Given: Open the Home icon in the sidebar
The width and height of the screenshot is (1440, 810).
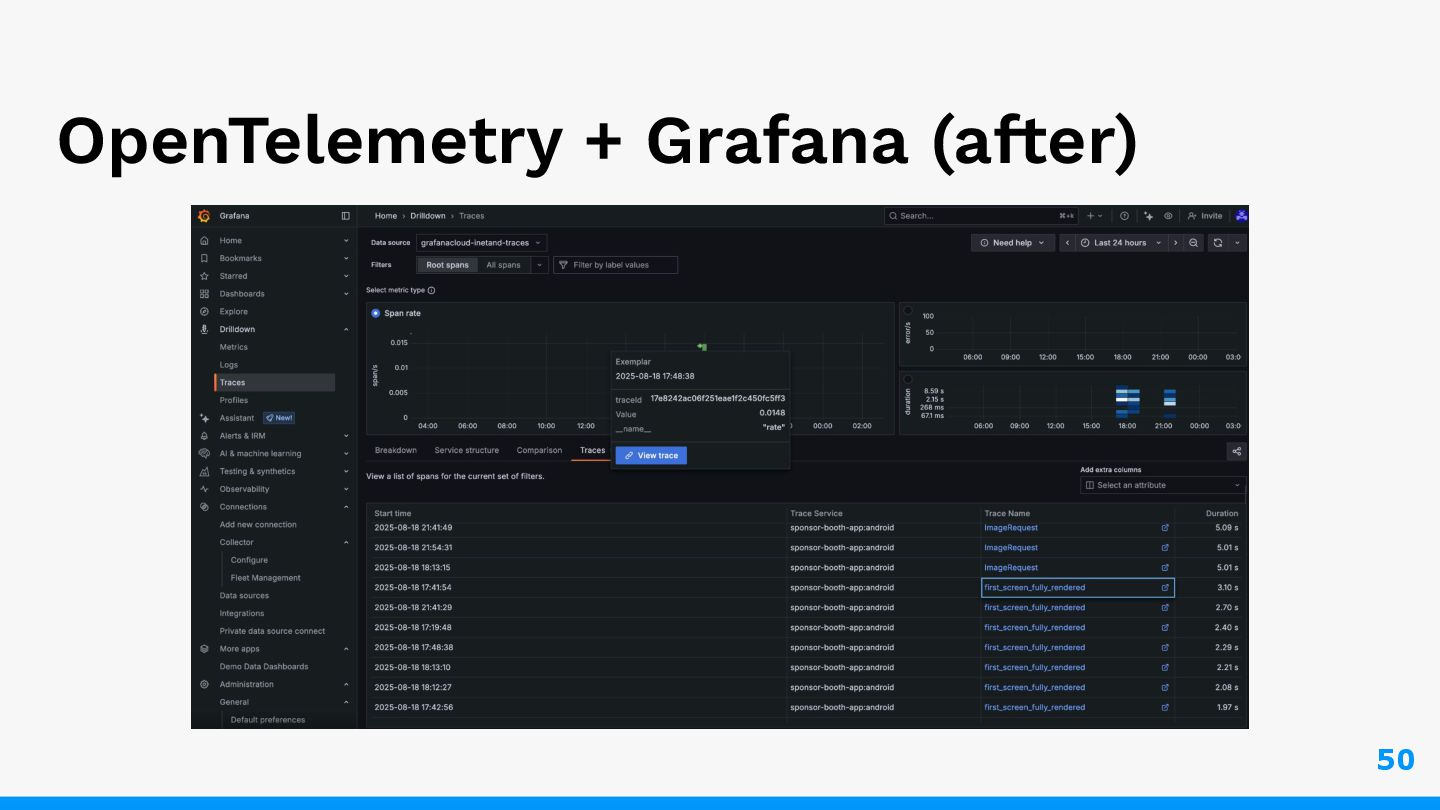Looking at the screenshot, I should (204, 241).
